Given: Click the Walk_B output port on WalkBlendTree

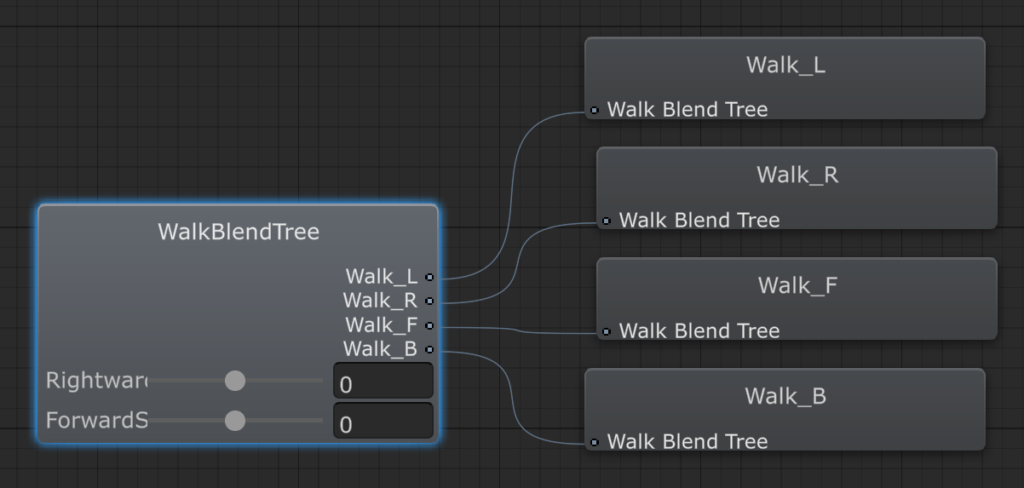Looking at the screenshot, I should pos(429,349).
